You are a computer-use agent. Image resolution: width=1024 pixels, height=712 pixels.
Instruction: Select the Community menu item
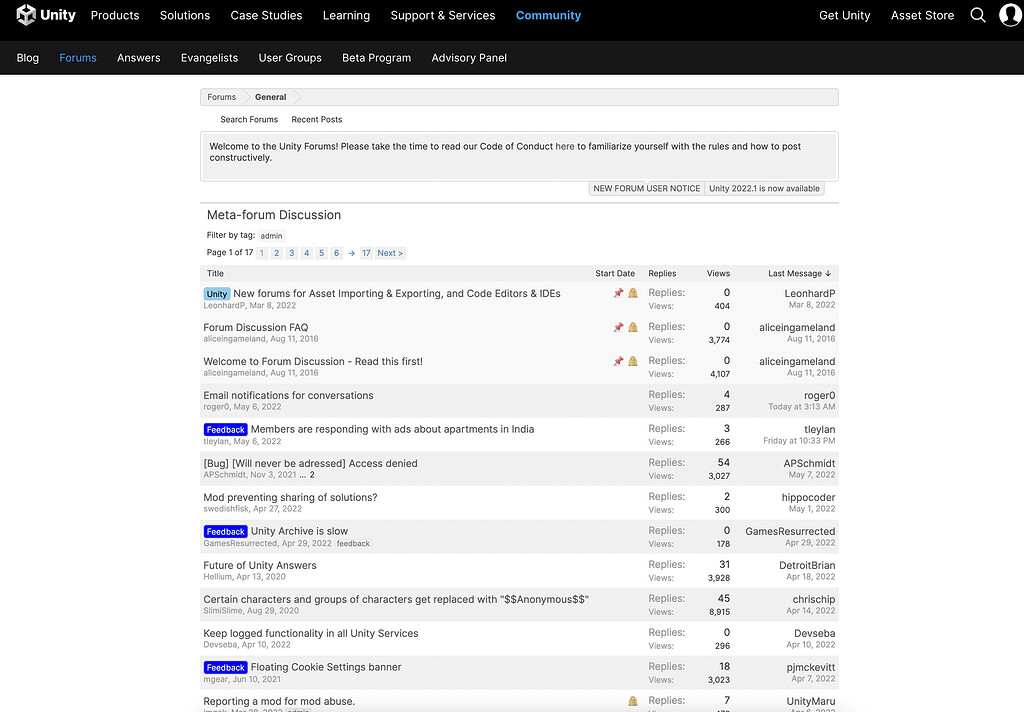click(548, 15)
